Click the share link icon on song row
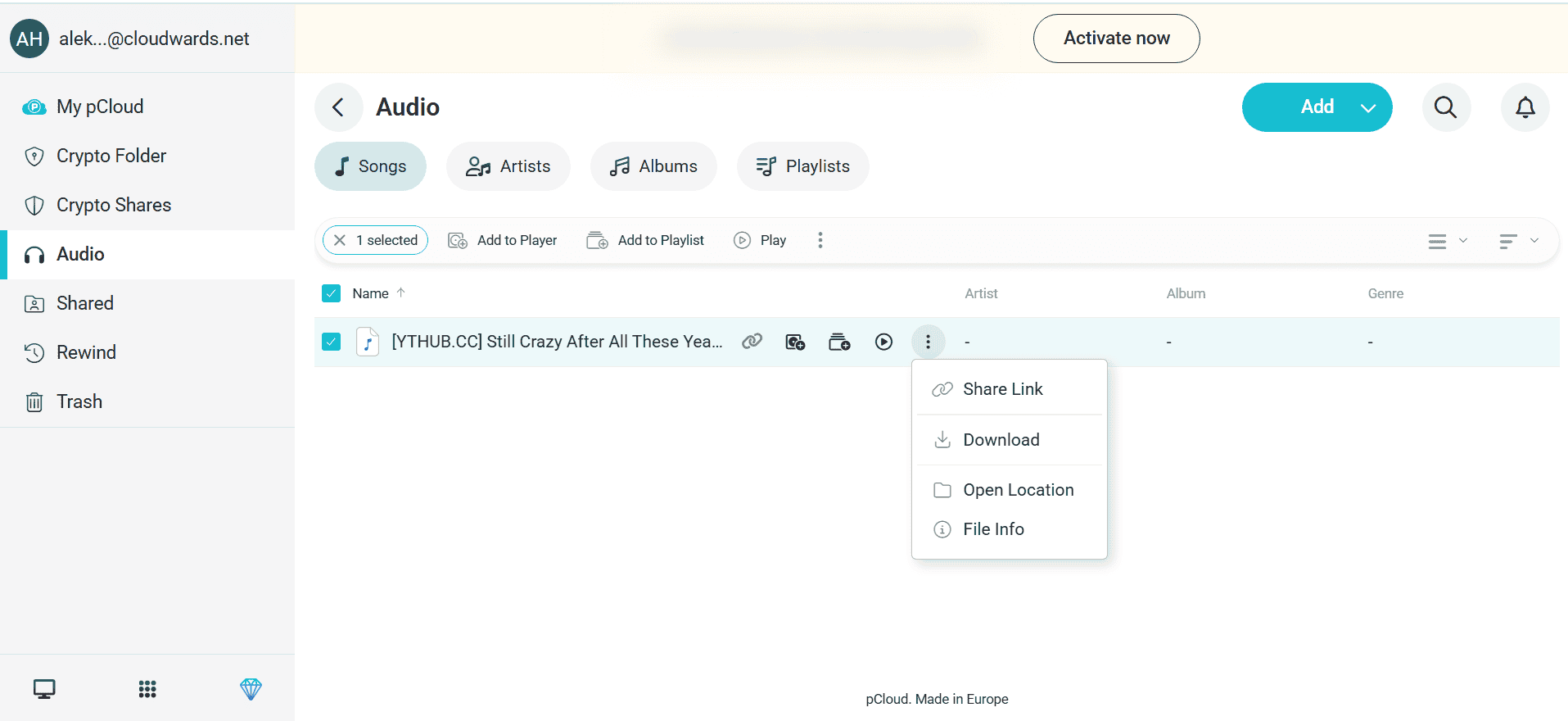This screenshot has height=721, width=1568. (752, 342)
